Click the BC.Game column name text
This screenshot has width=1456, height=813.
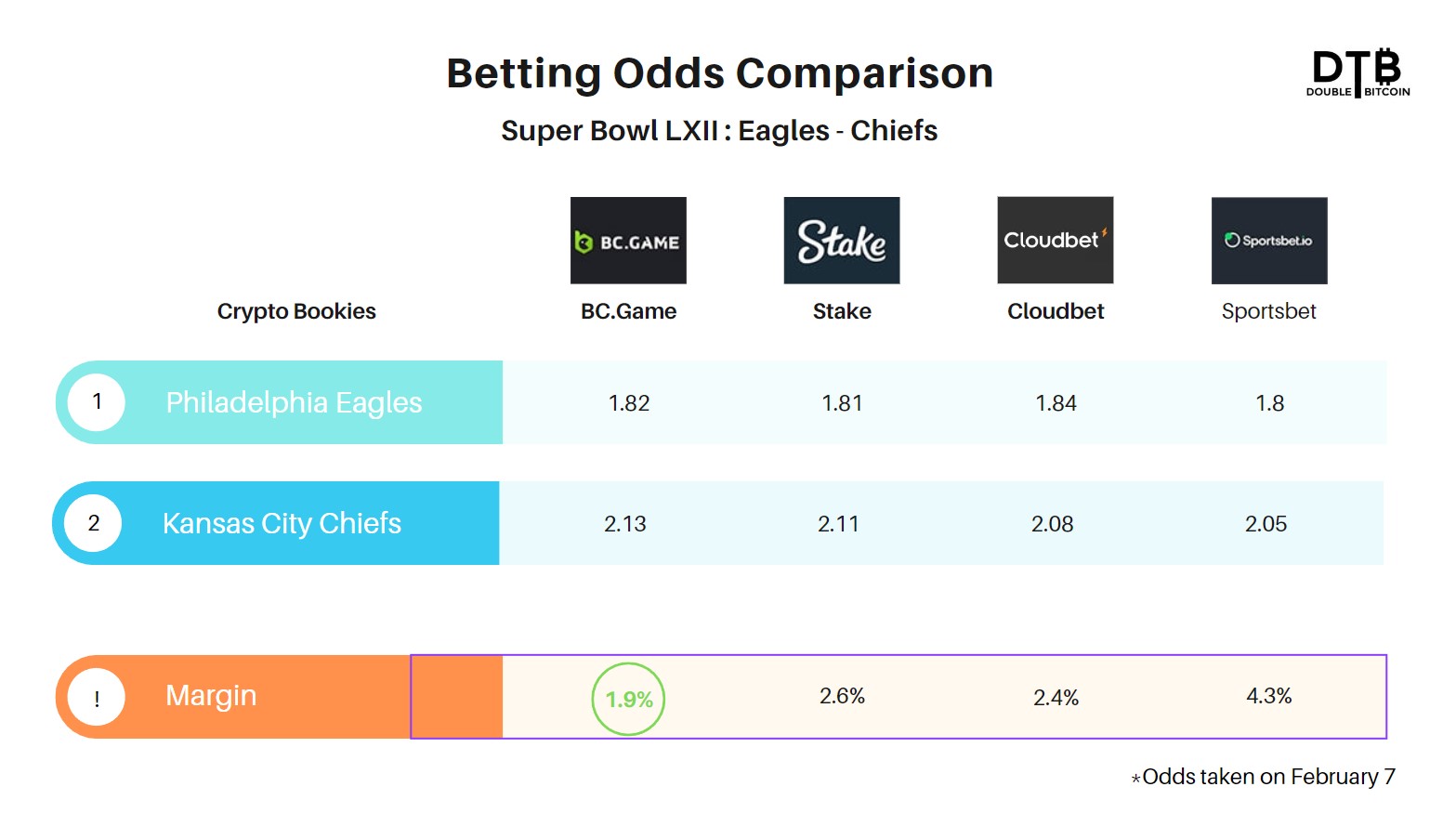click(x=628, y=311)
